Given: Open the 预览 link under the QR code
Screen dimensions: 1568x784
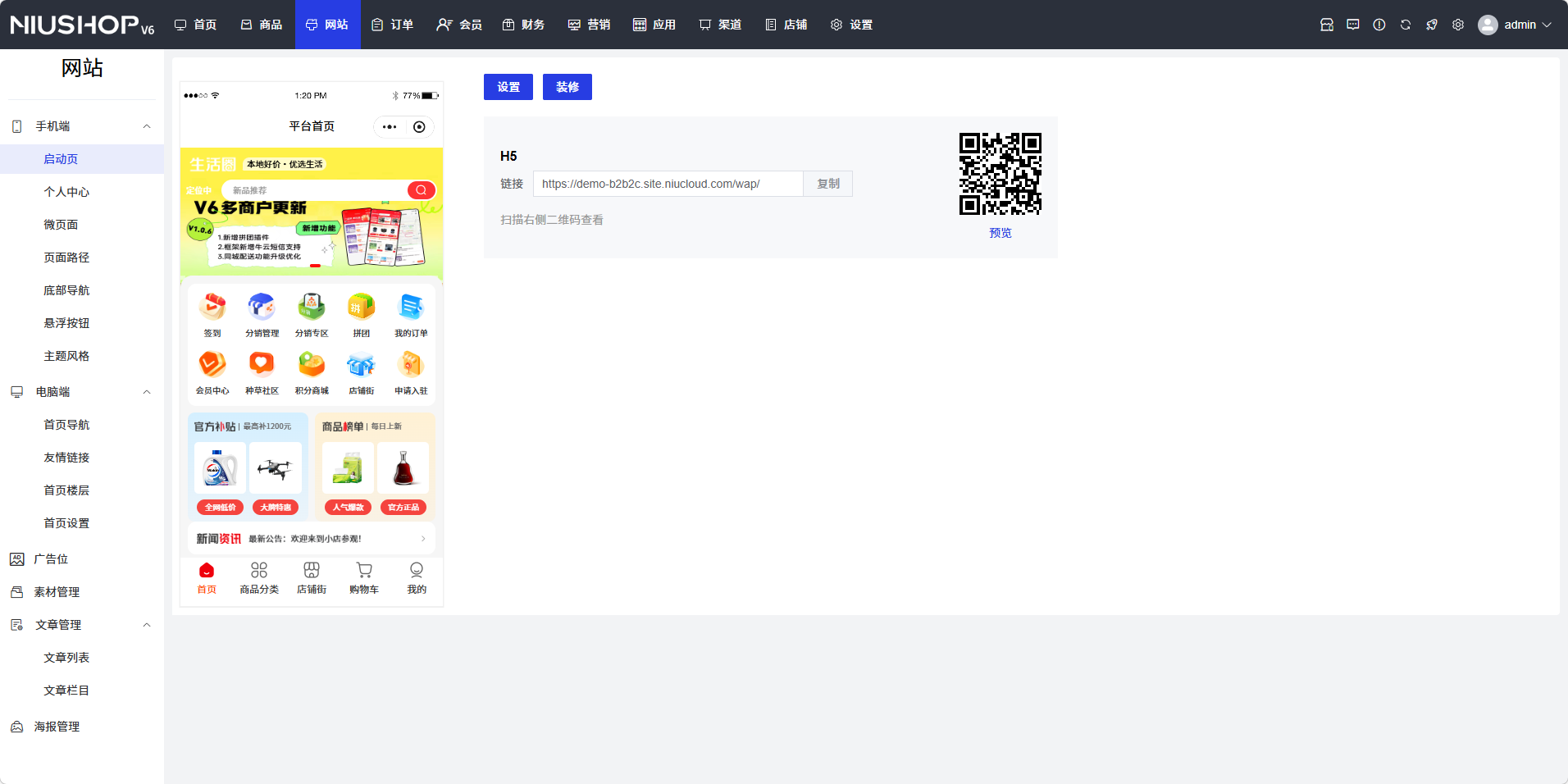Looking at the screenshot, I should [1001, 233].
